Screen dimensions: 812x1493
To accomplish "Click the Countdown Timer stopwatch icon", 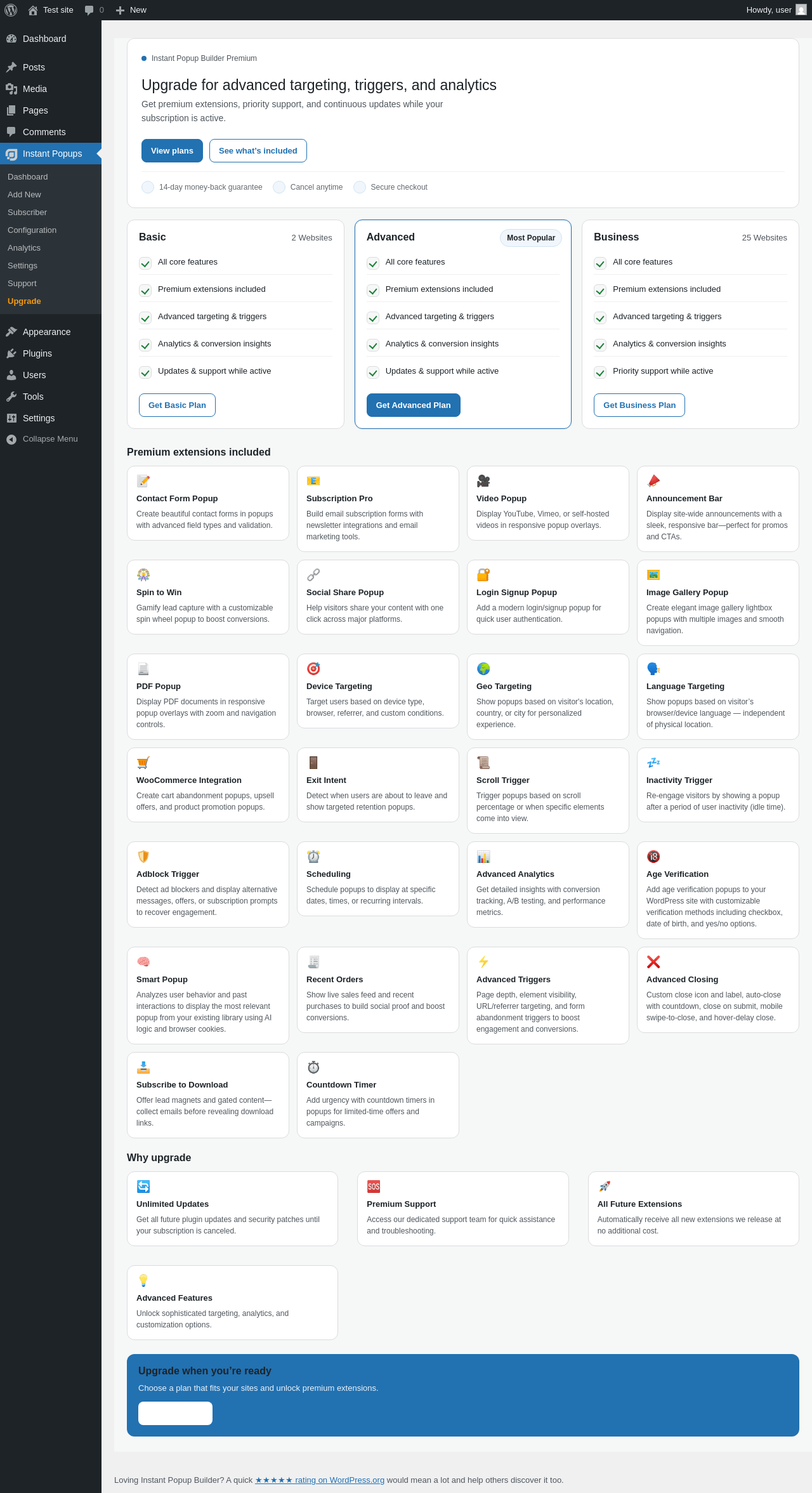I will (x=313, y=1067).
